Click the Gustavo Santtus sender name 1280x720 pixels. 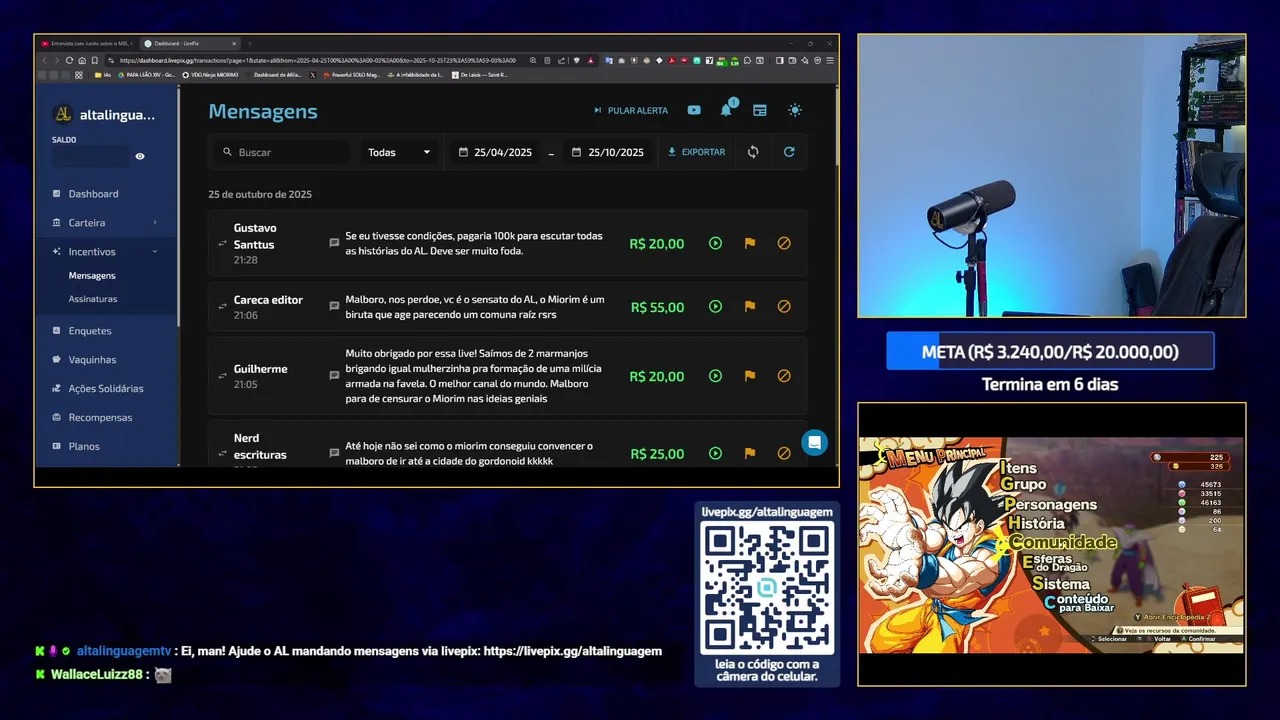coord(255,236)
